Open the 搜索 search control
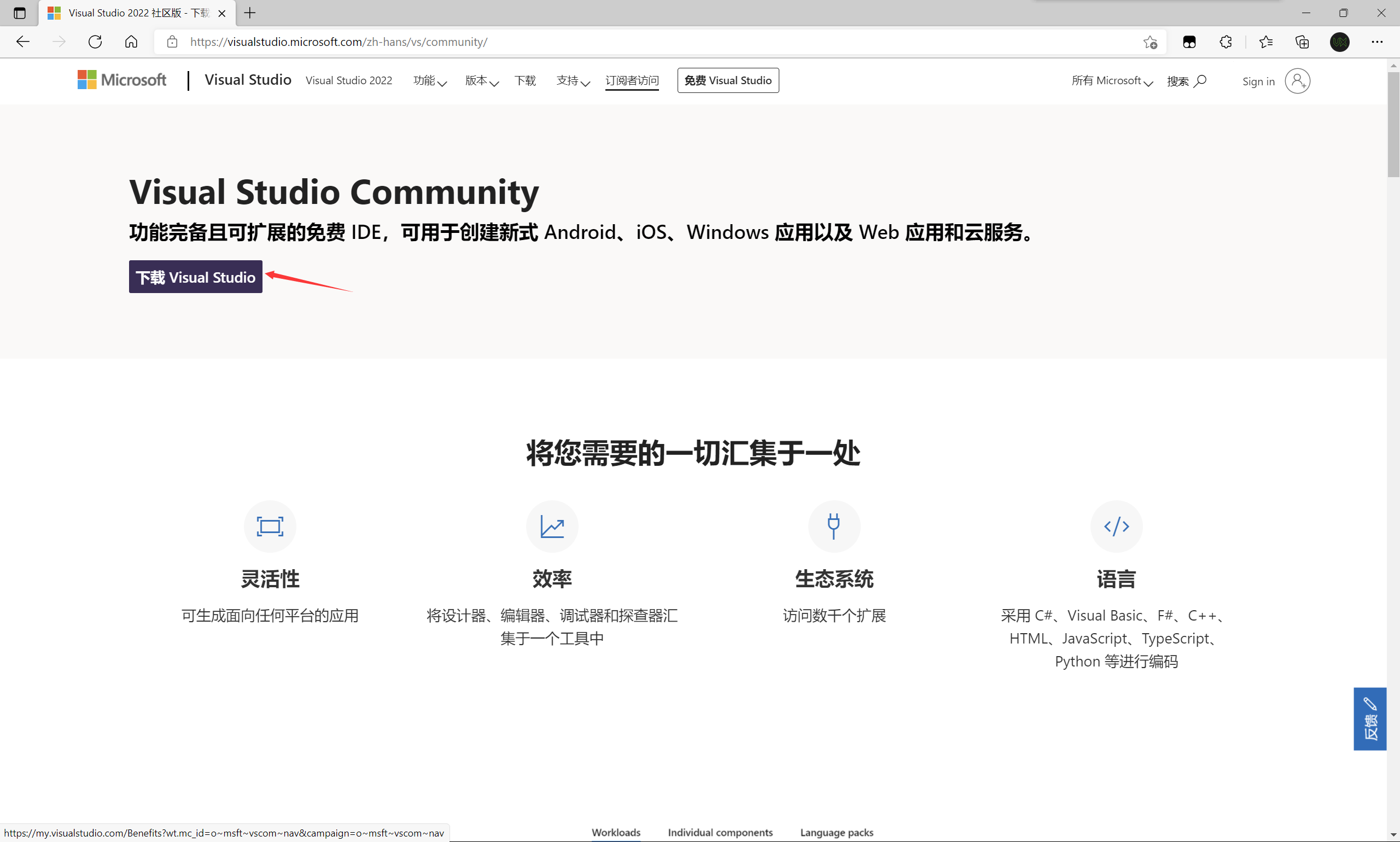Image resolution: width=1400 pixels, height=842 pixels. click(x=1187, y=81)
